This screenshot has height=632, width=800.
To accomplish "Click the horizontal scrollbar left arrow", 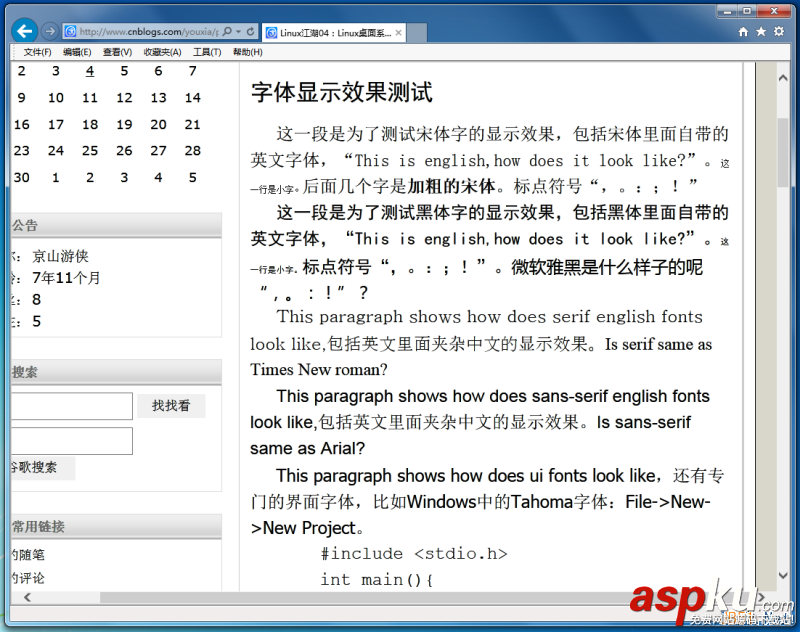I will pos(28,597).
